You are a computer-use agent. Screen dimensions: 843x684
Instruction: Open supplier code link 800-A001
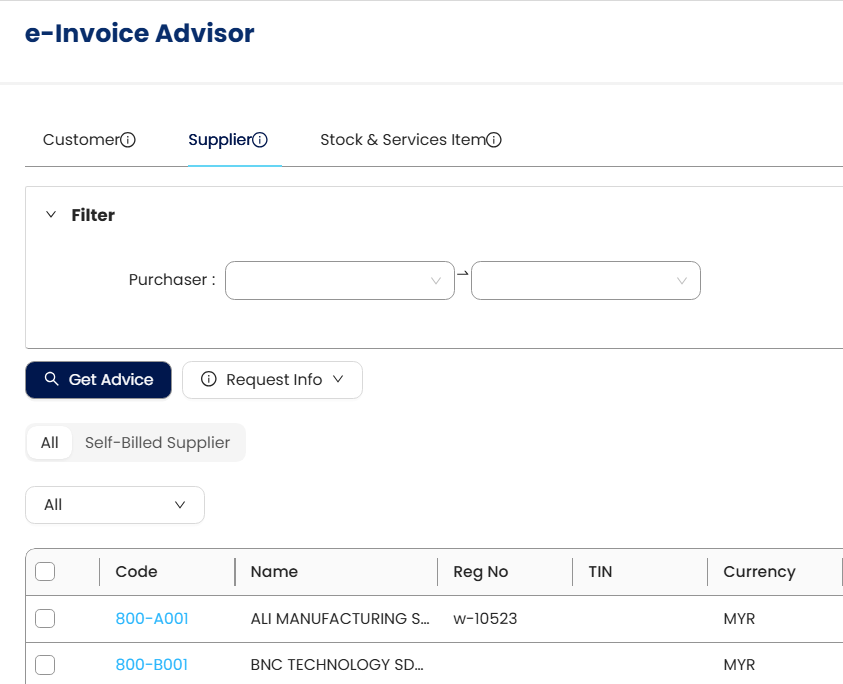click(152, 619)
